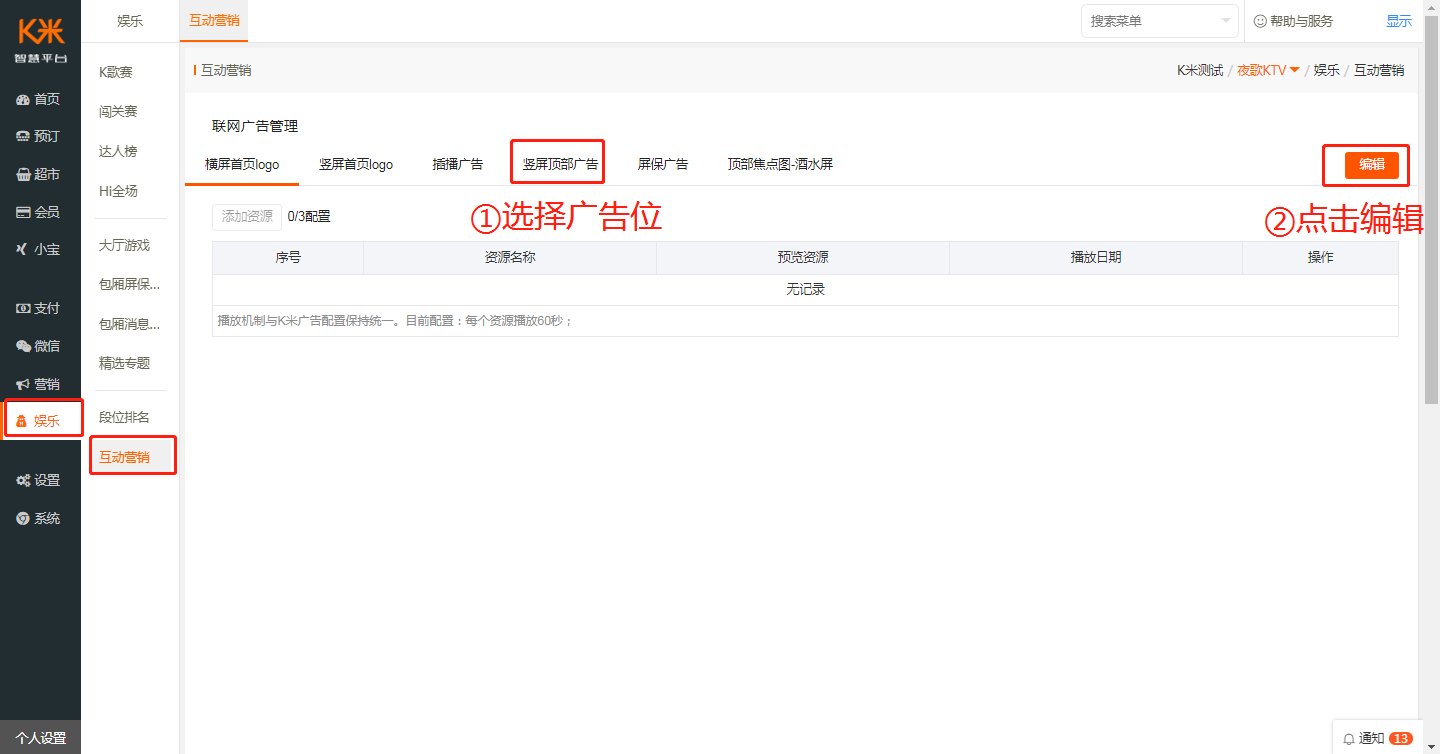Click the 0/3配置 counter text
This screenshot has height=754, width=1440.
click(309, 216)
